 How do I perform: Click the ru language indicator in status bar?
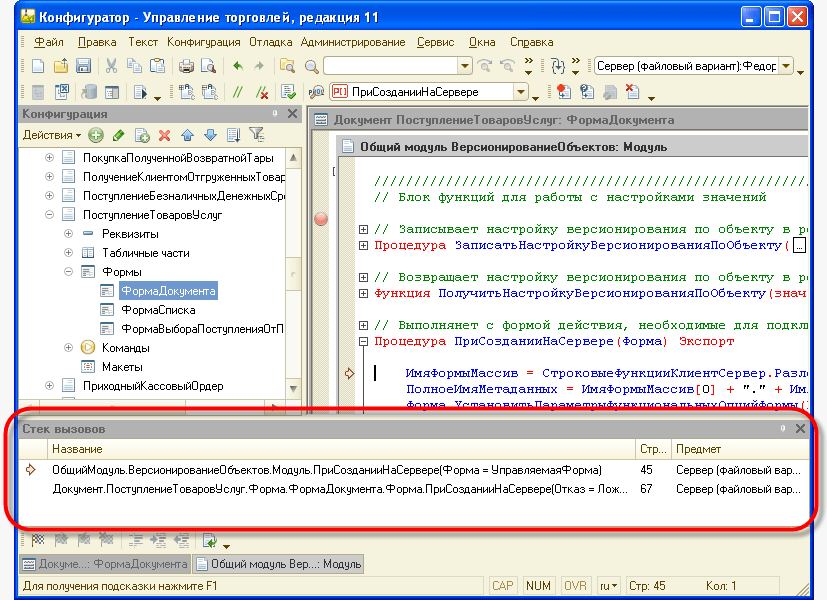(x=609, y=586)
